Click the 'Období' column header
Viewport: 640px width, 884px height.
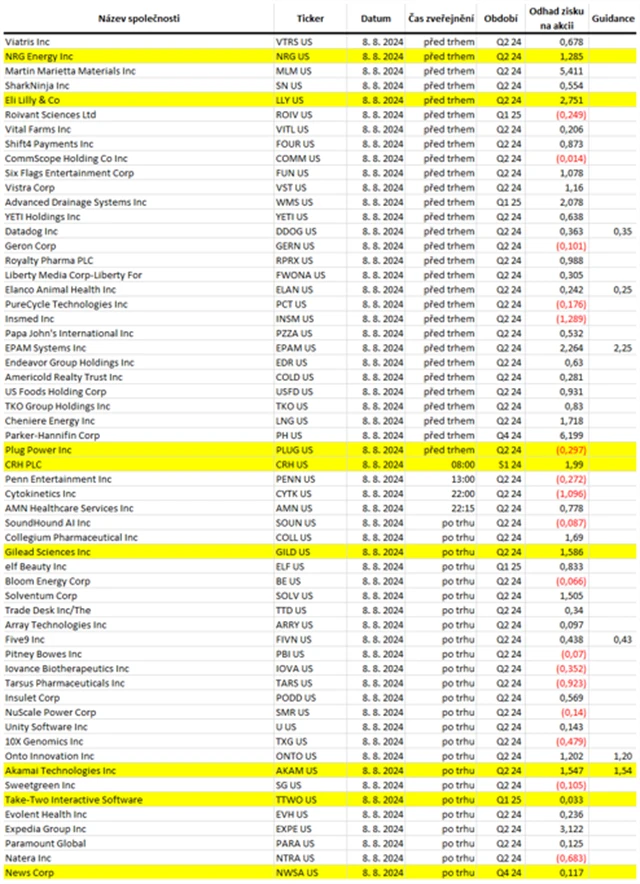pyautogui.click(x=501, y=18)
